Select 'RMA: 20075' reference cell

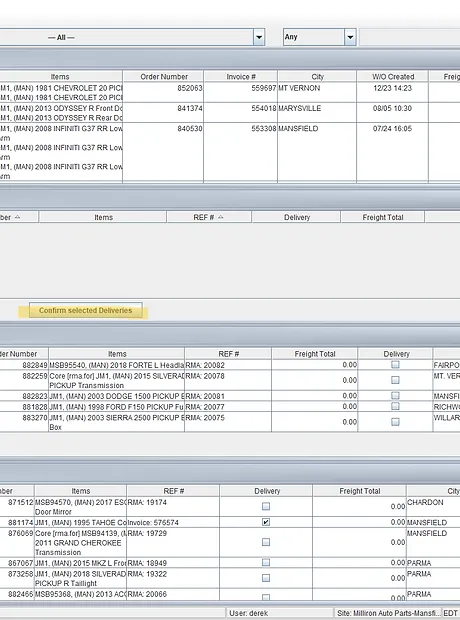228,422
